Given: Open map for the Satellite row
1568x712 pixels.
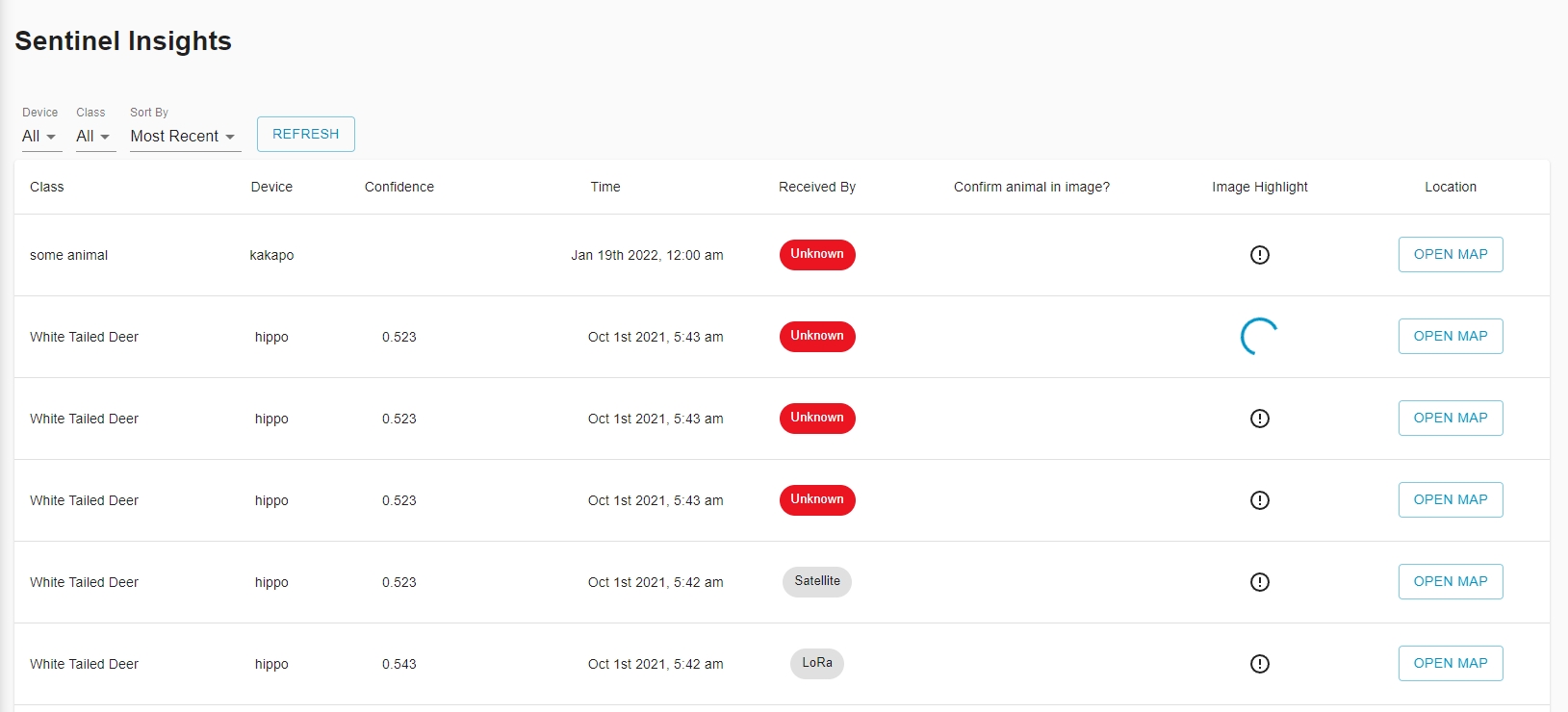Looking at the screenshot, I should click(1450, 581).
